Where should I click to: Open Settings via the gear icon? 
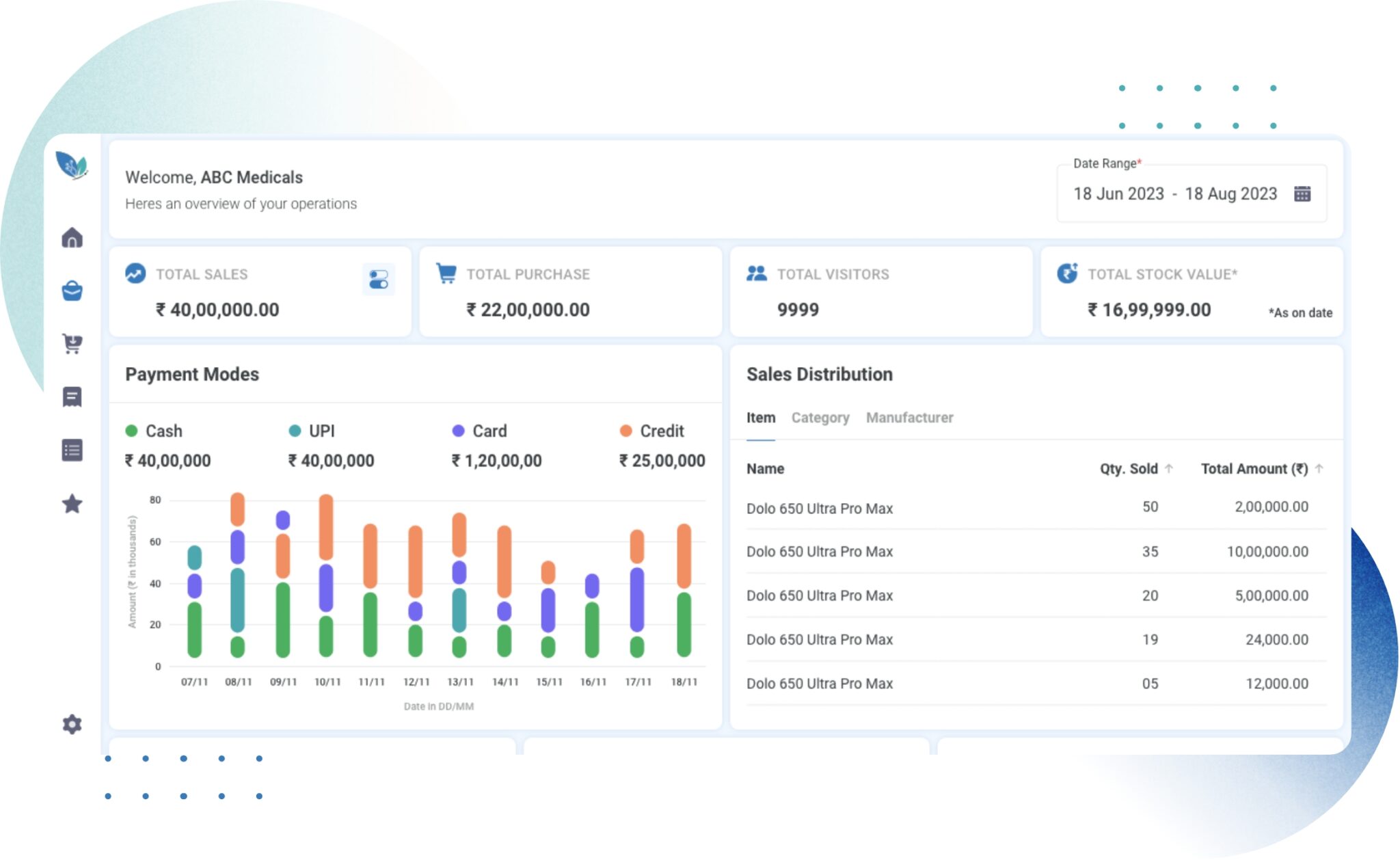(72, 725)
